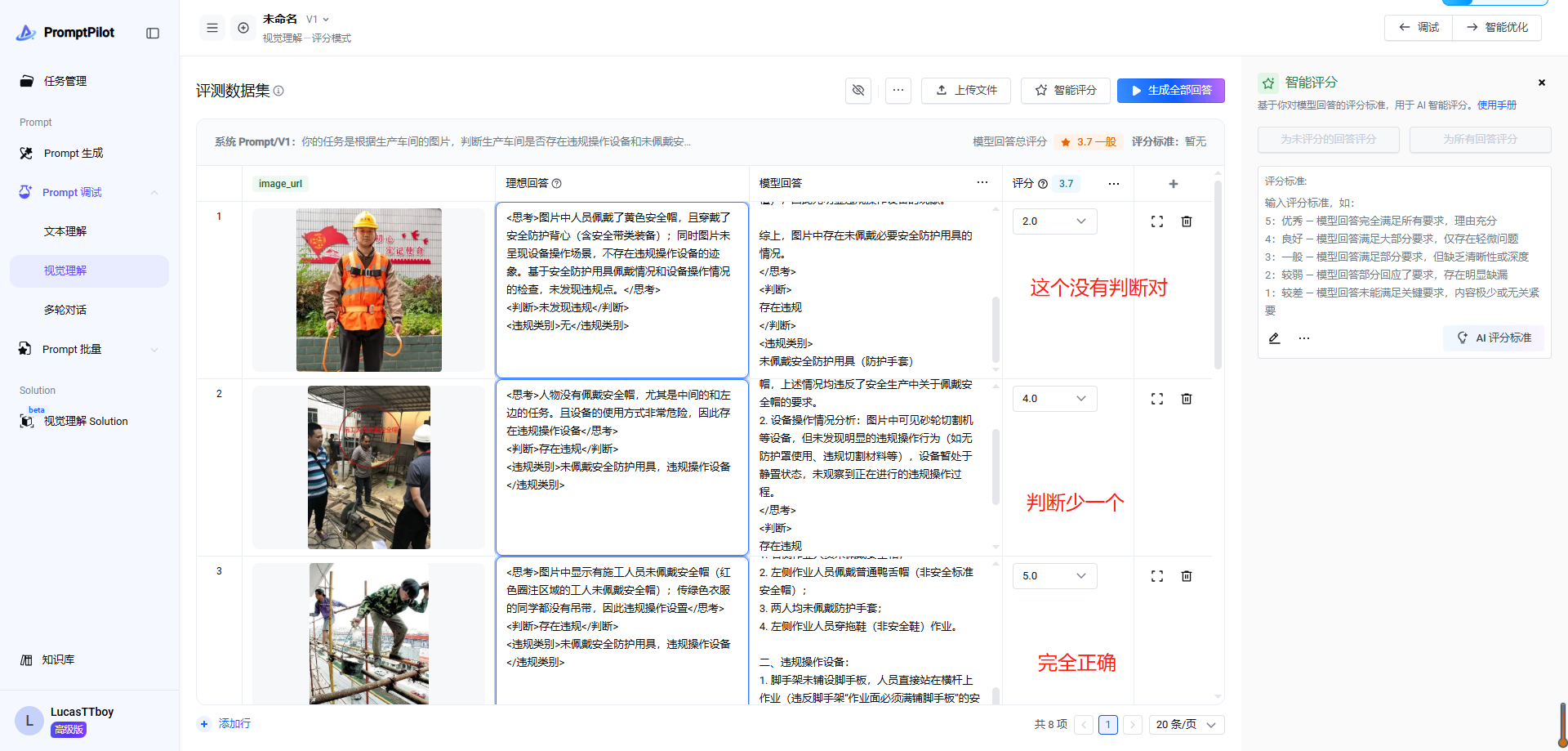
Task: Click the row 2 ideal answer text box
Action: [x=621, y=467]
